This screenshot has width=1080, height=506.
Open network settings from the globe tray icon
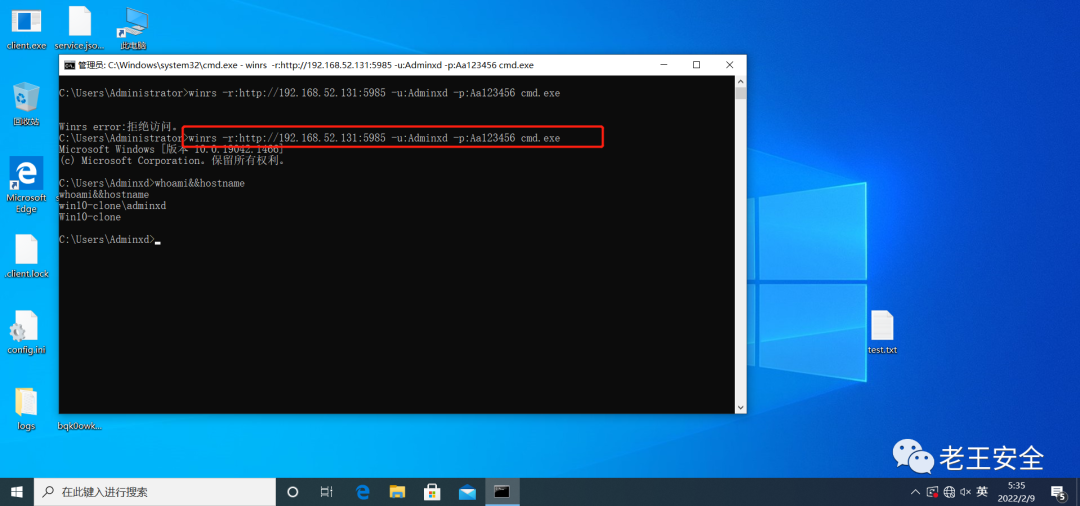pos(949,492)
